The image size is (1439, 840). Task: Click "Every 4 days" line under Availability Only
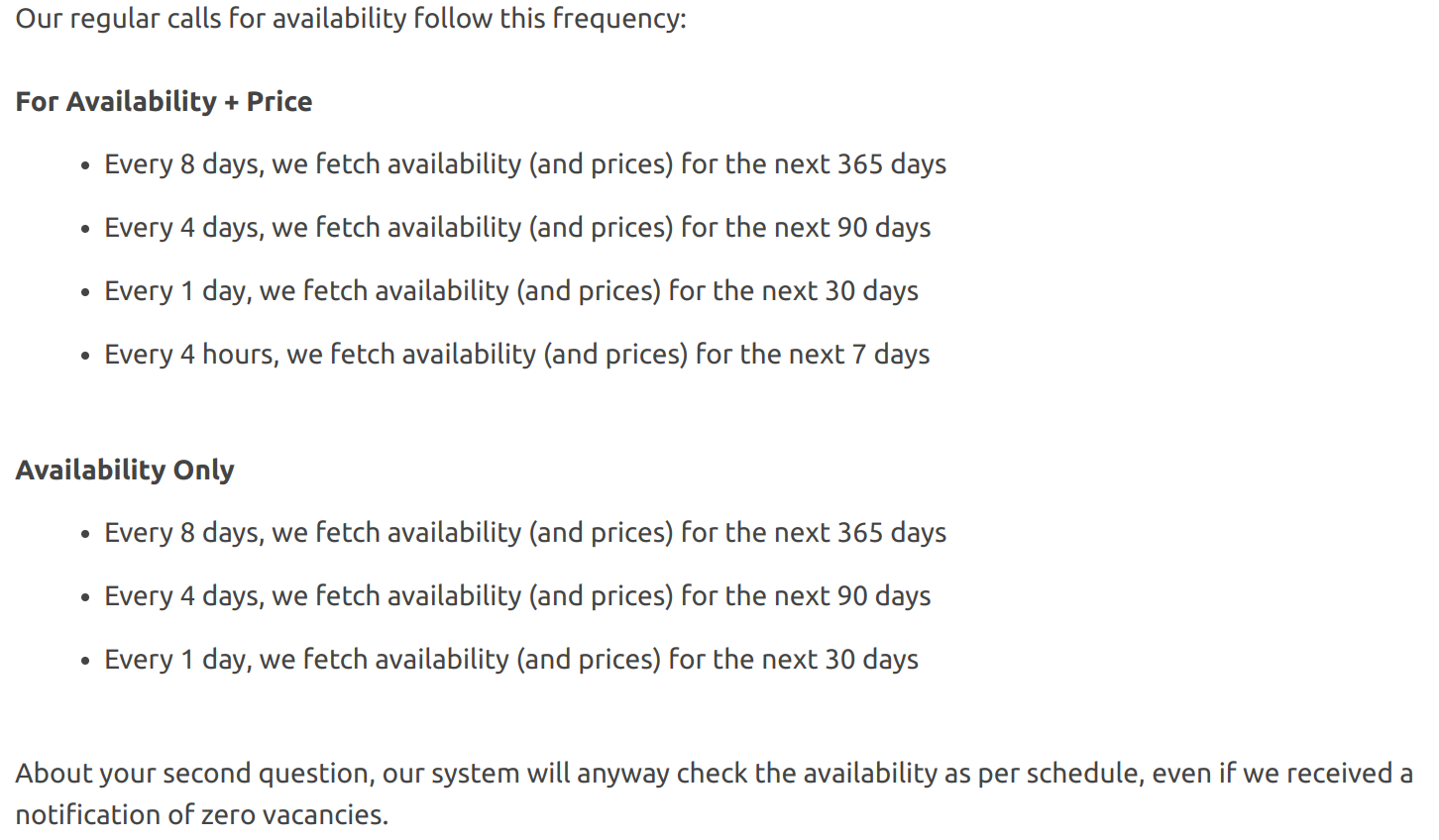517,596
